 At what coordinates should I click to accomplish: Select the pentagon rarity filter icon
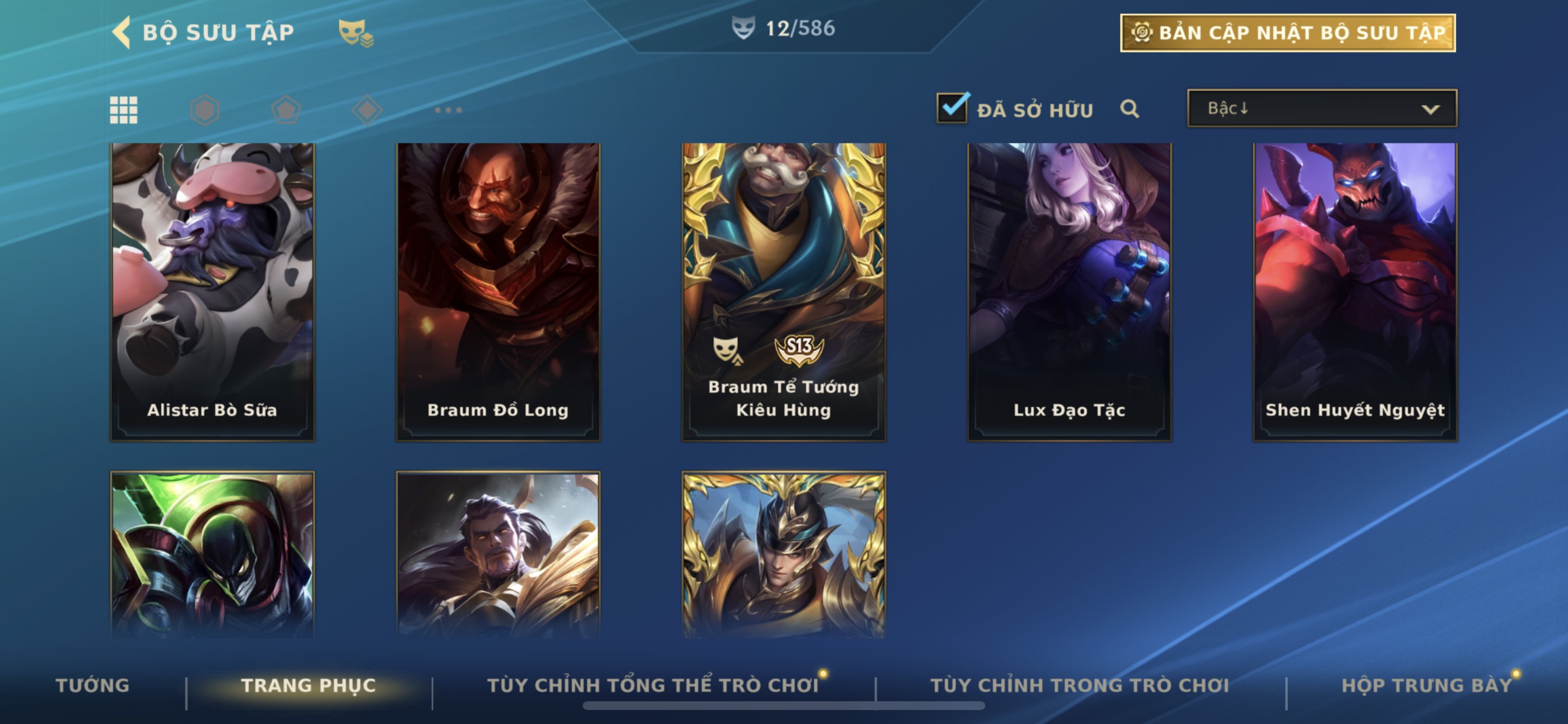(x=285, y=110)
